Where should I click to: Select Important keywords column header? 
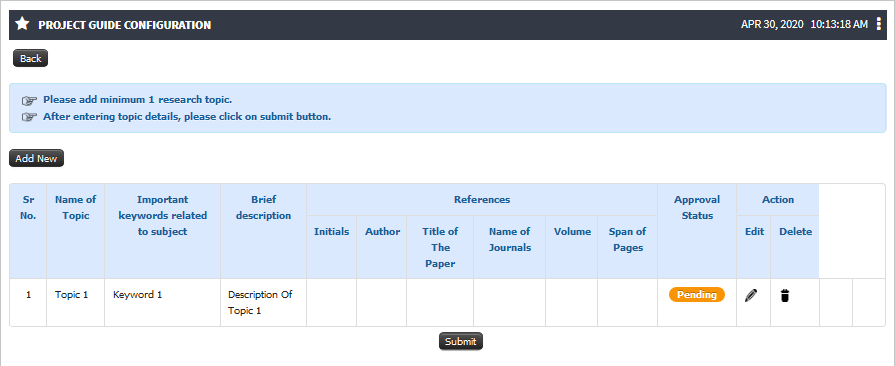pyautogui.click(x=163, y=231)
